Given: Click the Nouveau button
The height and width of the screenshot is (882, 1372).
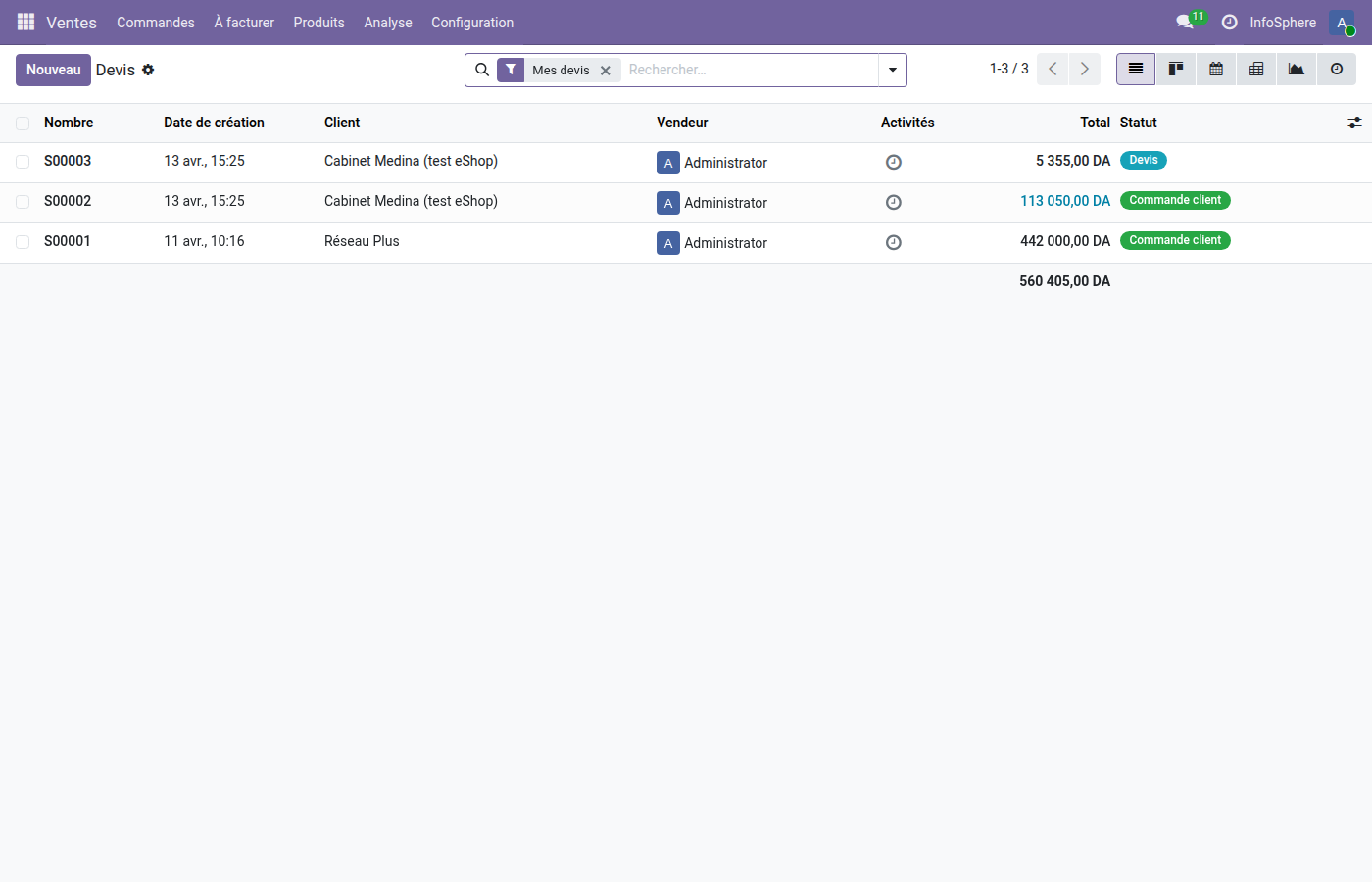Looking at the screenshot, I should coord(53,70).
